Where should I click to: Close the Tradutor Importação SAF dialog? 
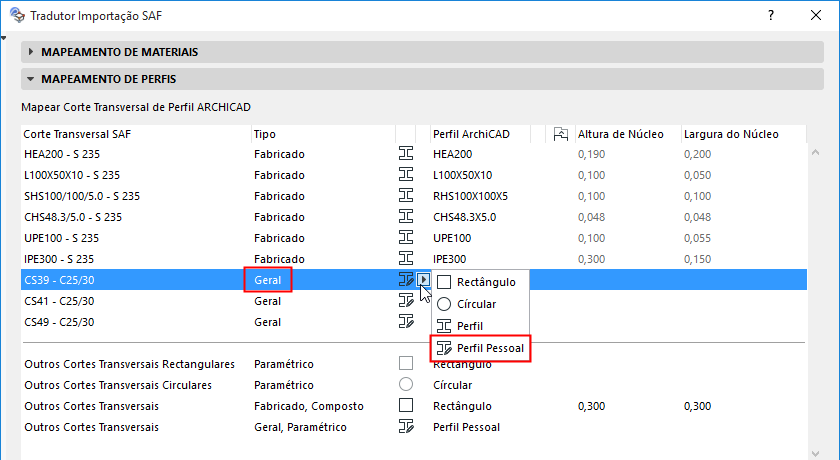point(816,15)
